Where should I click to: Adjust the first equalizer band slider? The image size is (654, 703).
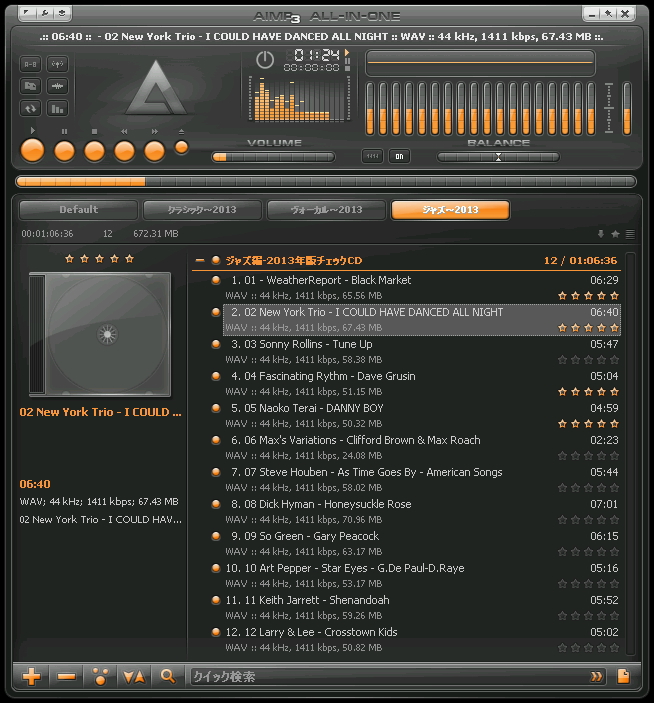(370, 108)
